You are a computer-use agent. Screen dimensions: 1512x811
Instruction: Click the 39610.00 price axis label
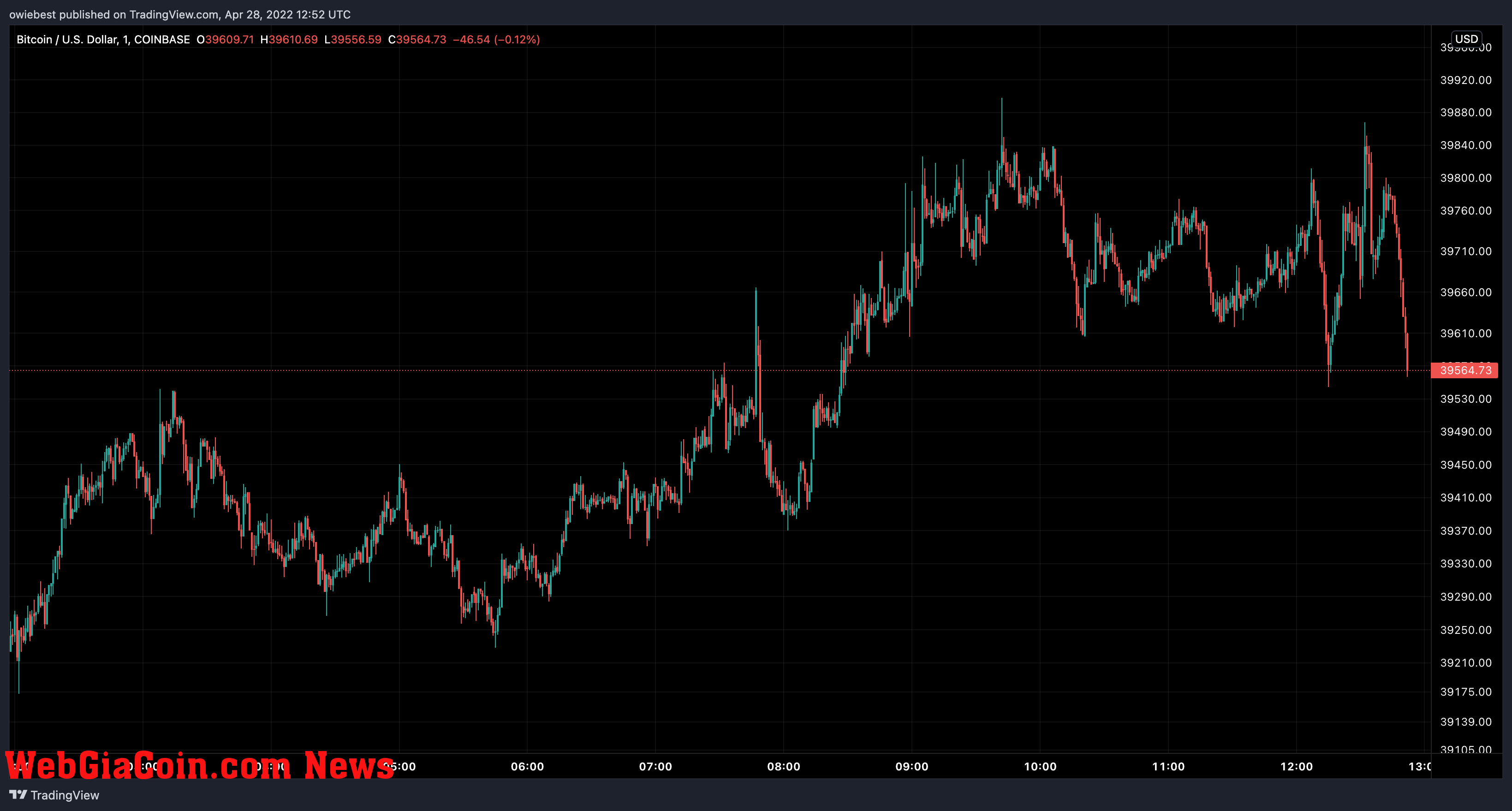coord(1465,334)
